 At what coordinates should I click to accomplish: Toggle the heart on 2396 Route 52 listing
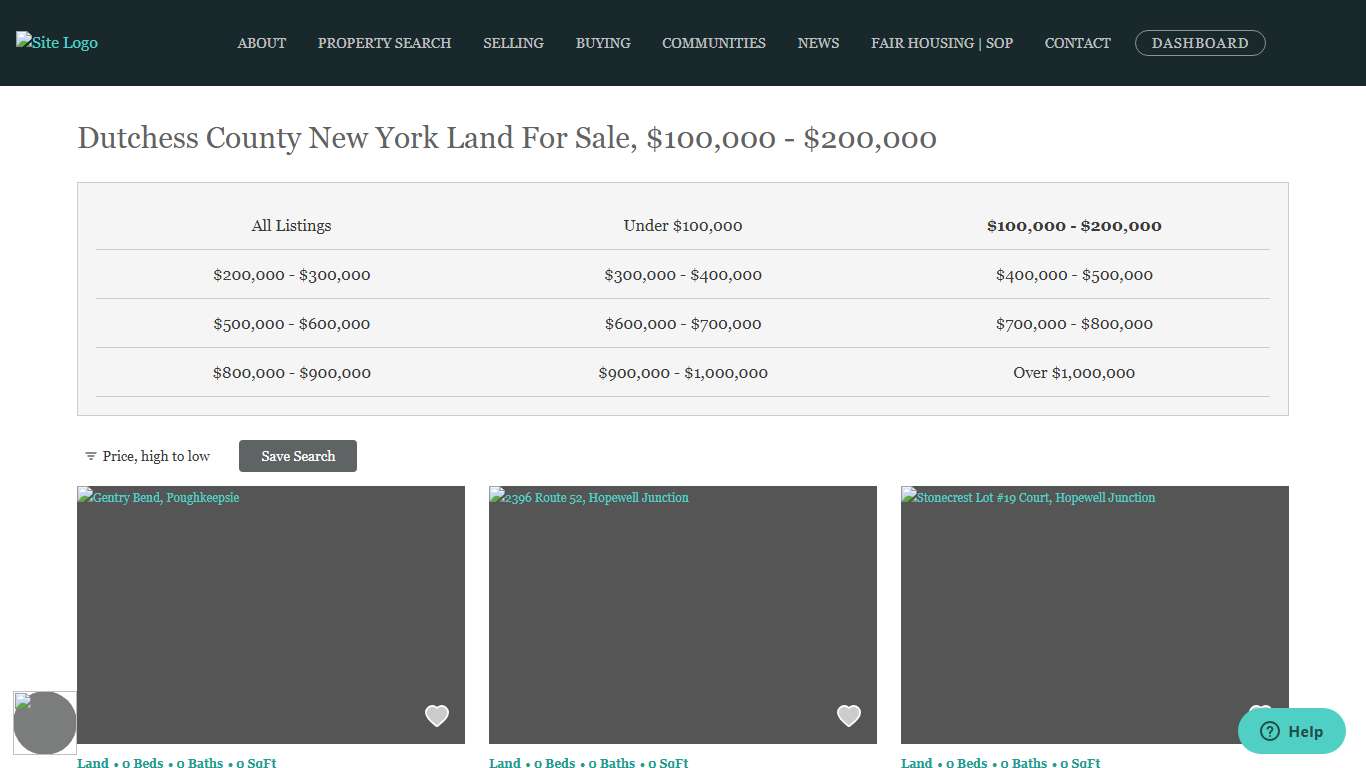849,716
